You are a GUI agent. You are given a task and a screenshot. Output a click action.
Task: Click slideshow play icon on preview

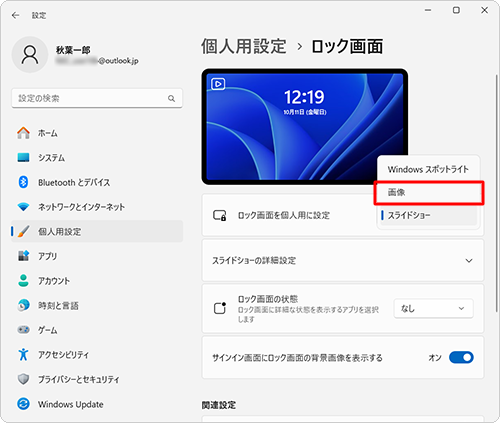pos(218,84)
